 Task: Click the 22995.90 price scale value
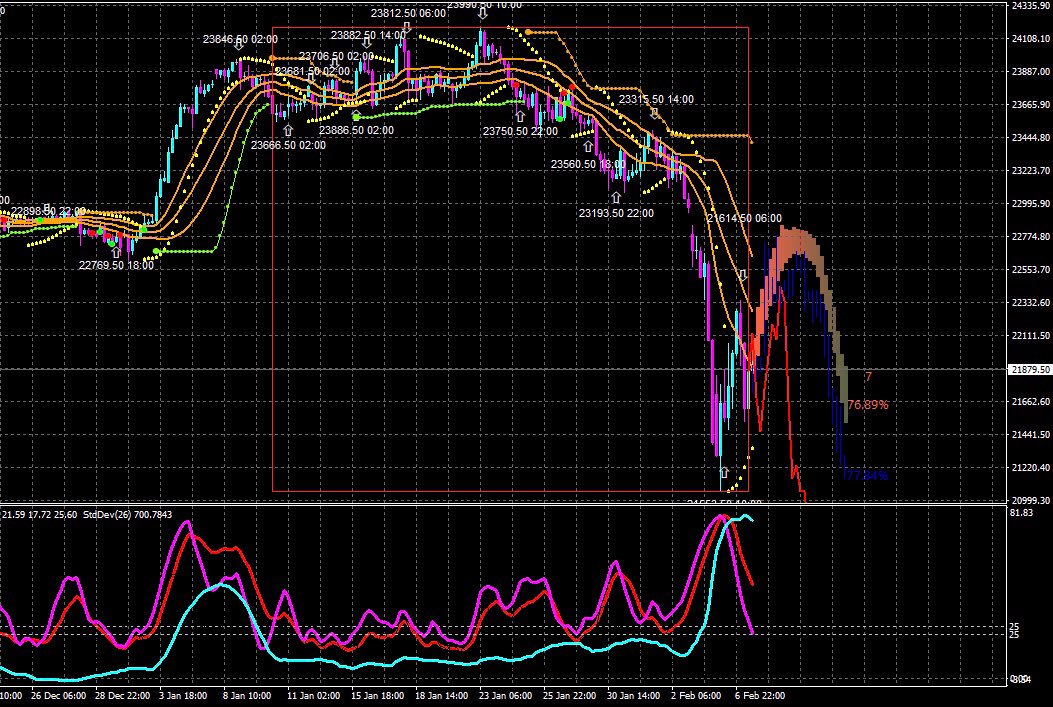tap(1030, 203)
